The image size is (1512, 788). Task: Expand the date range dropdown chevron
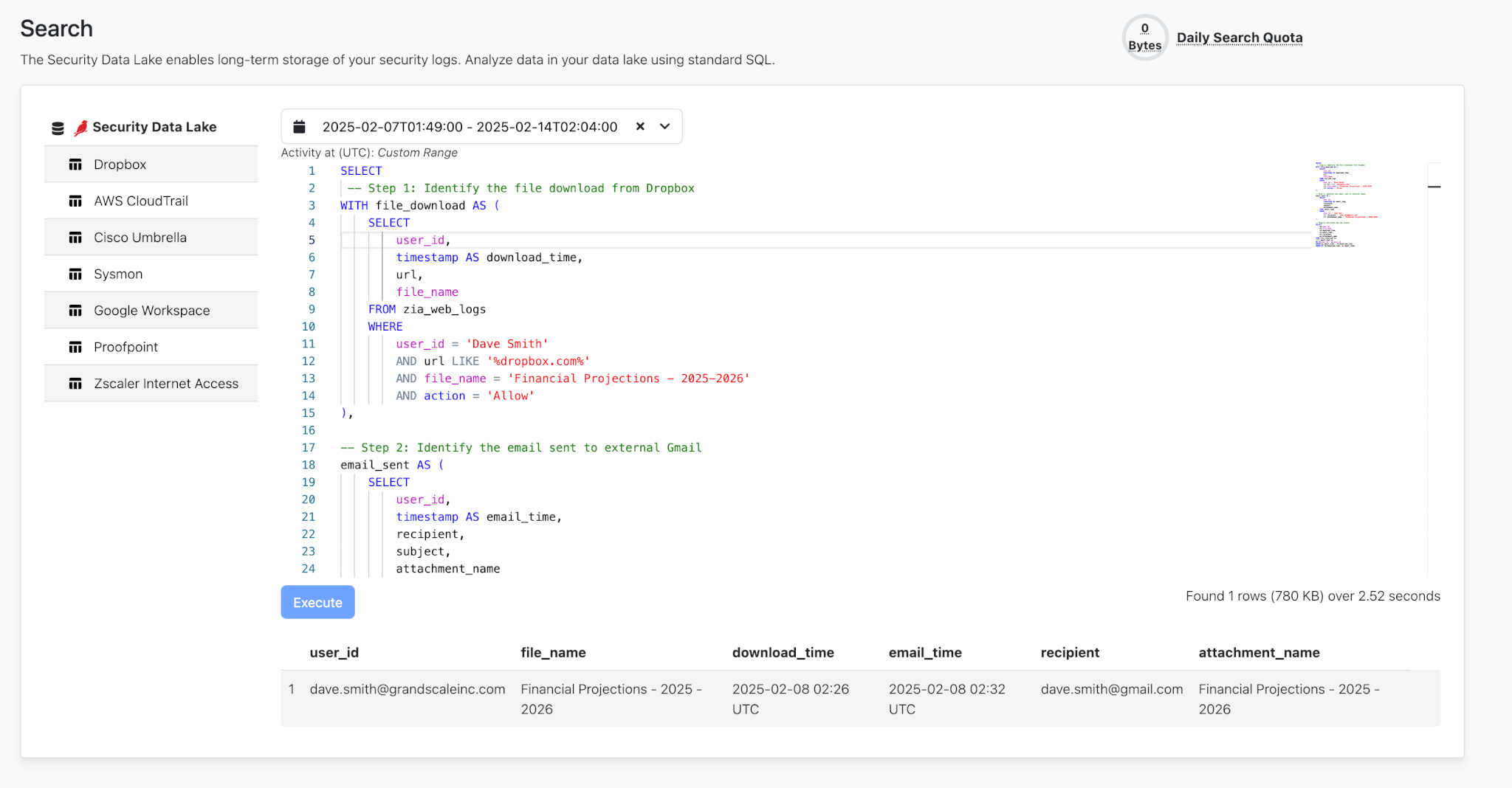tap(665, 126)
